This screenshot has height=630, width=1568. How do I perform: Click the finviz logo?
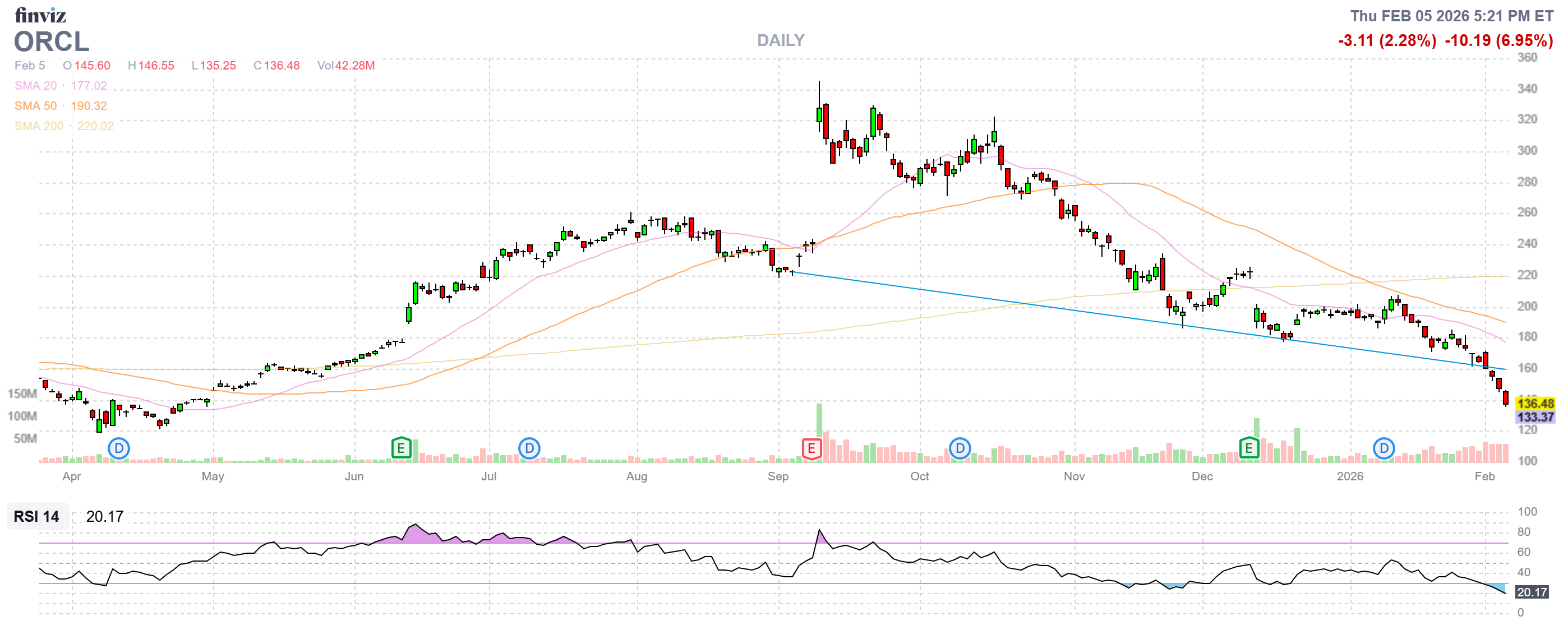point(40,15)
